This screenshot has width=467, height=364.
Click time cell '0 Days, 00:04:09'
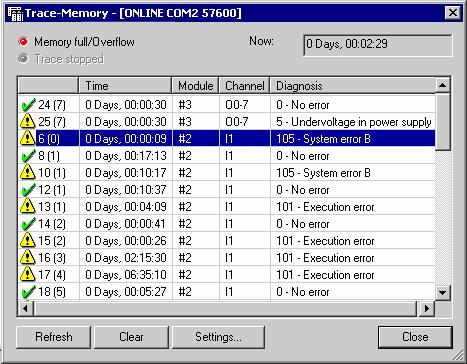(126, 207)
